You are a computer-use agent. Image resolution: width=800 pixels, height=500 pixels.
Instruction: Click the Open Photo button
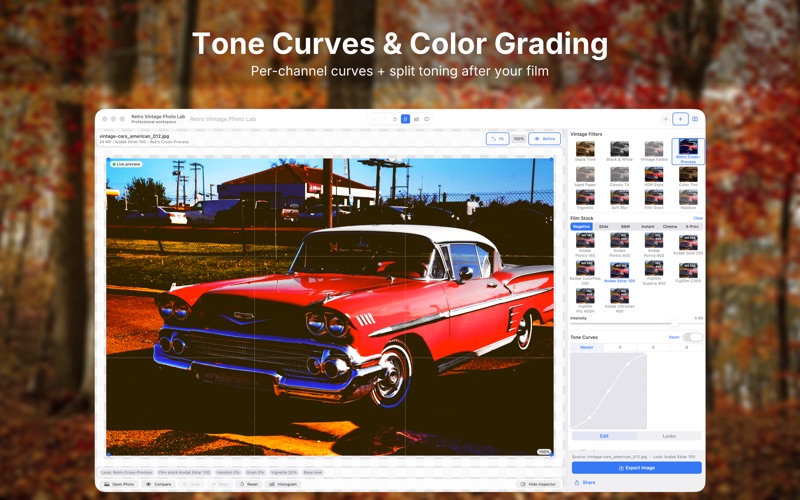119,484
